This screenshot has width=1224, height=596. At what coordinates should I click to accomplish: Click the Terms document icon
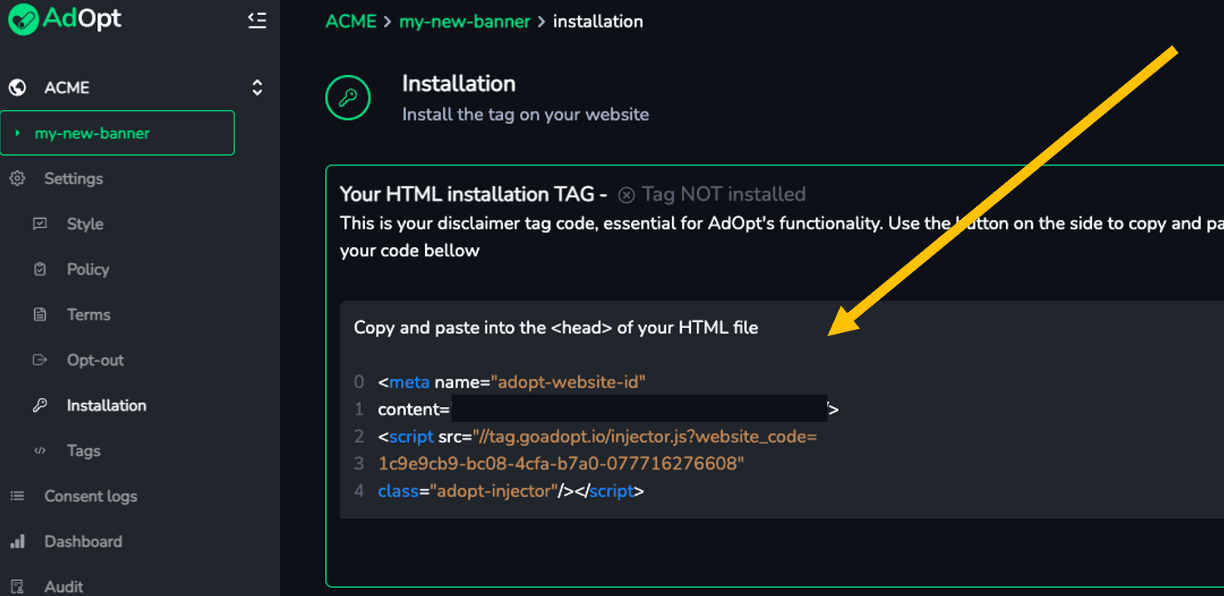tap(40, 315)
